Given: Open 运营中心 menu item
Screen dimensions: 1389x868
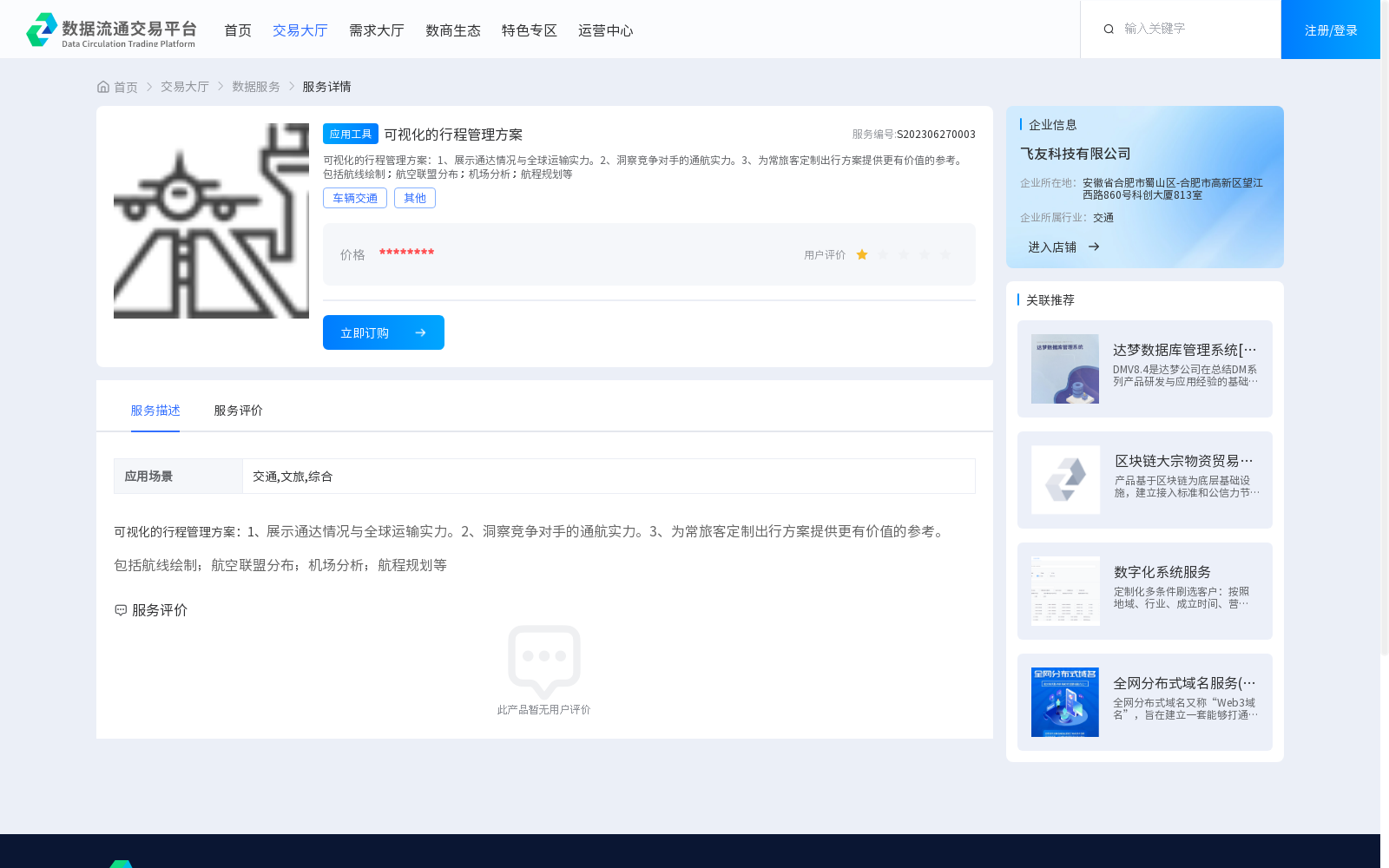Looking at the screenshot, I should tap(606, 30).
